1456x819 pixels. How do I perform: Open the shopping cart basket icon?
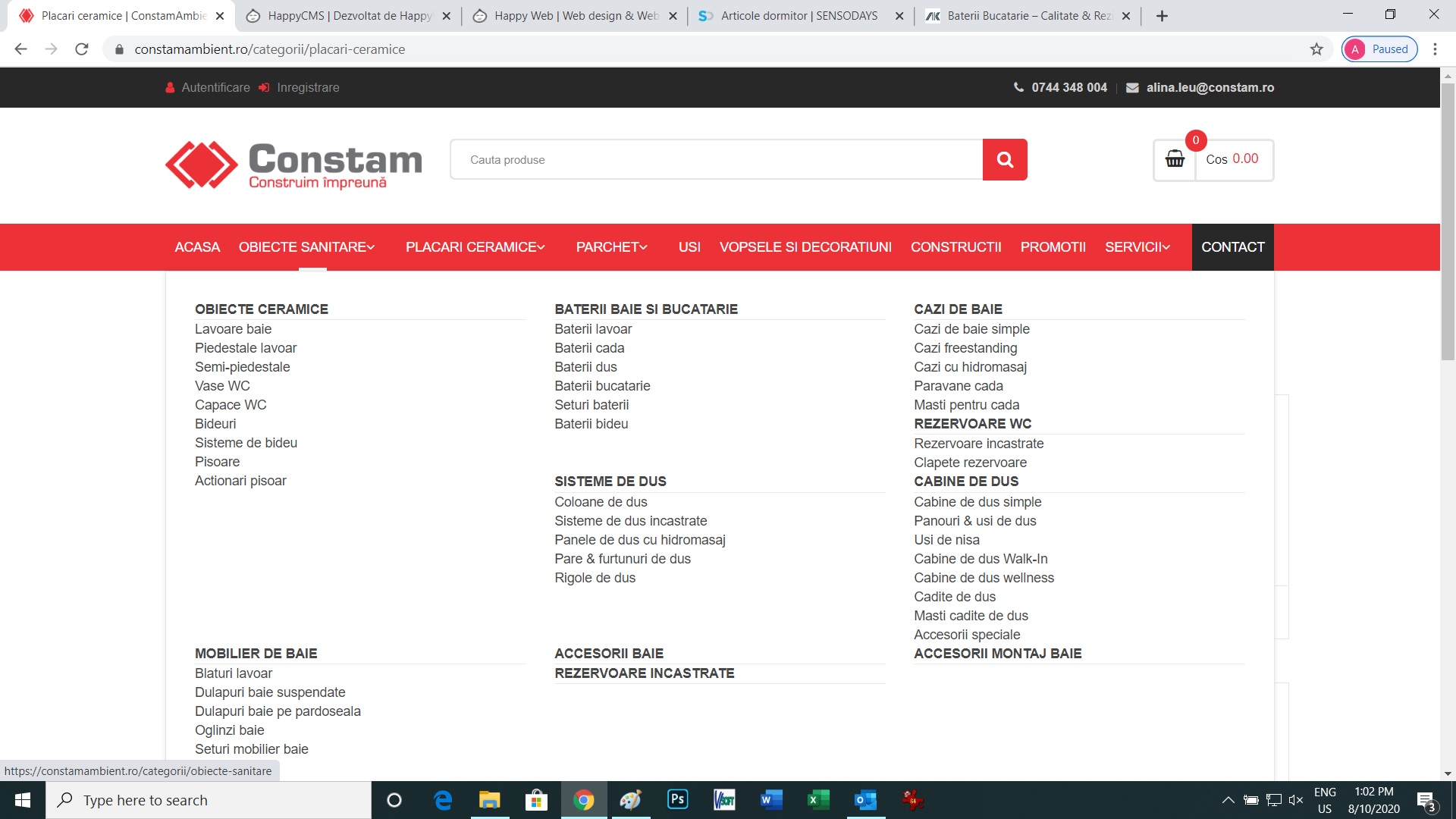tap(1175, 159)
